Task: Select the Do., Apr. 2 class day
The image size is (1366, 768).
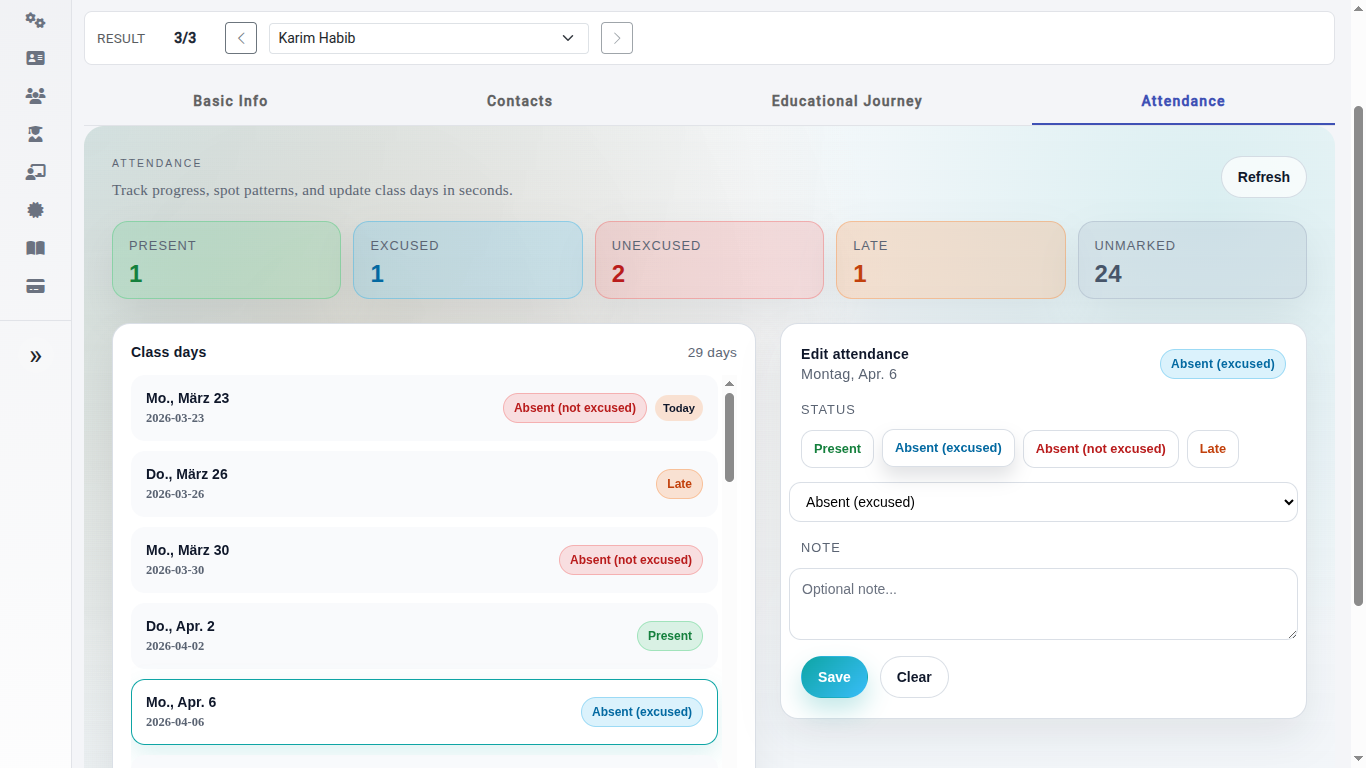Action: 424,636
